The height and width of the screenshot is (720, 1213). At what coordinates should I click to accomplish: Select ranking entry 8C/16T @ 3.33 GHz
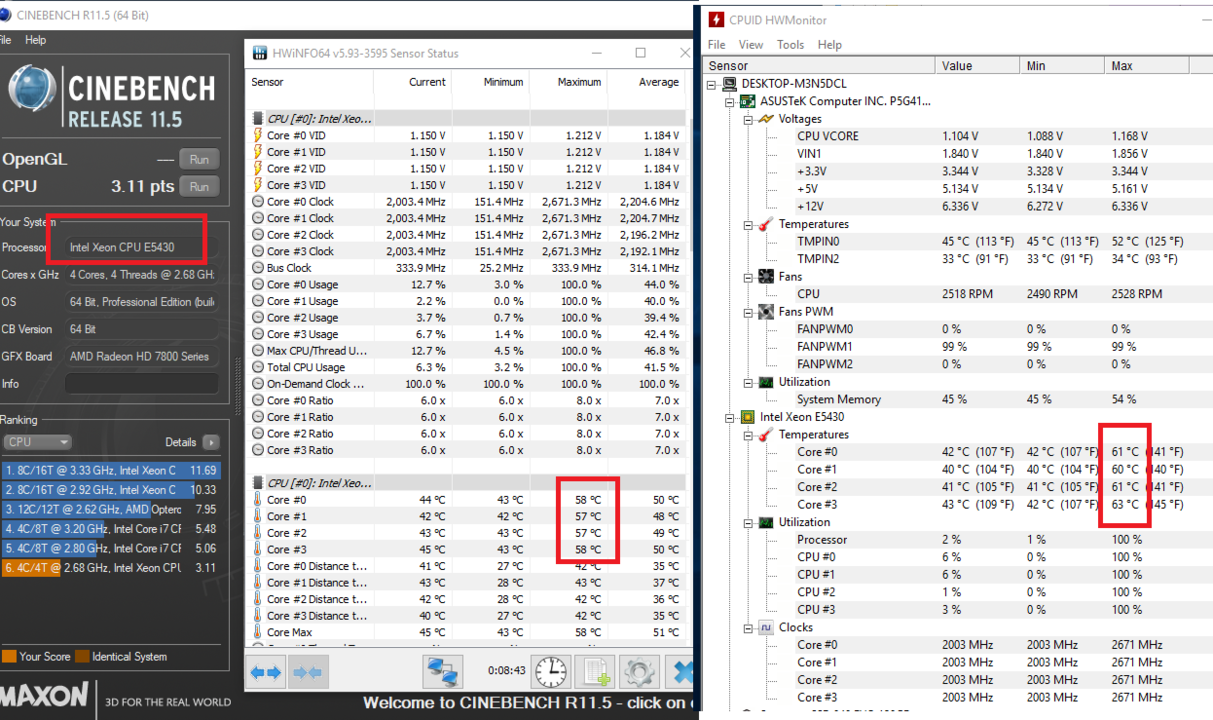110,470
